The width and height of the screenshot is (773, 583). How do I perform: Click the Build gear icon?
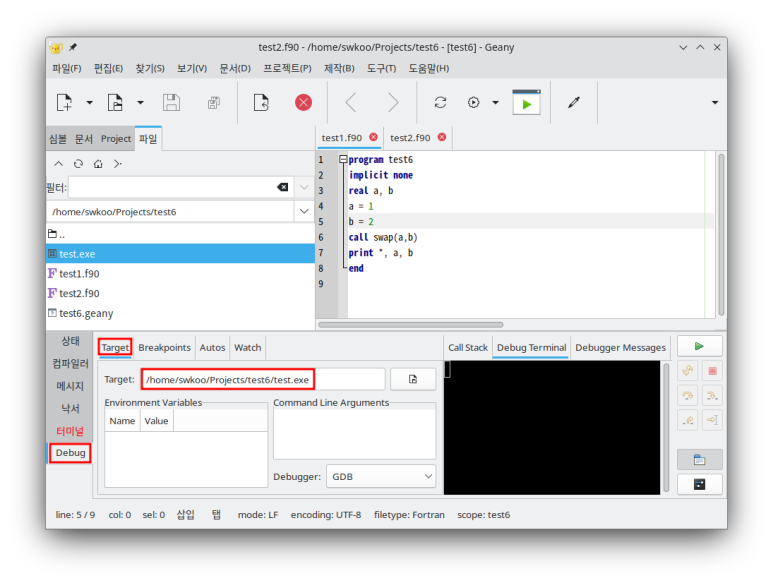(x=473, y=103)
